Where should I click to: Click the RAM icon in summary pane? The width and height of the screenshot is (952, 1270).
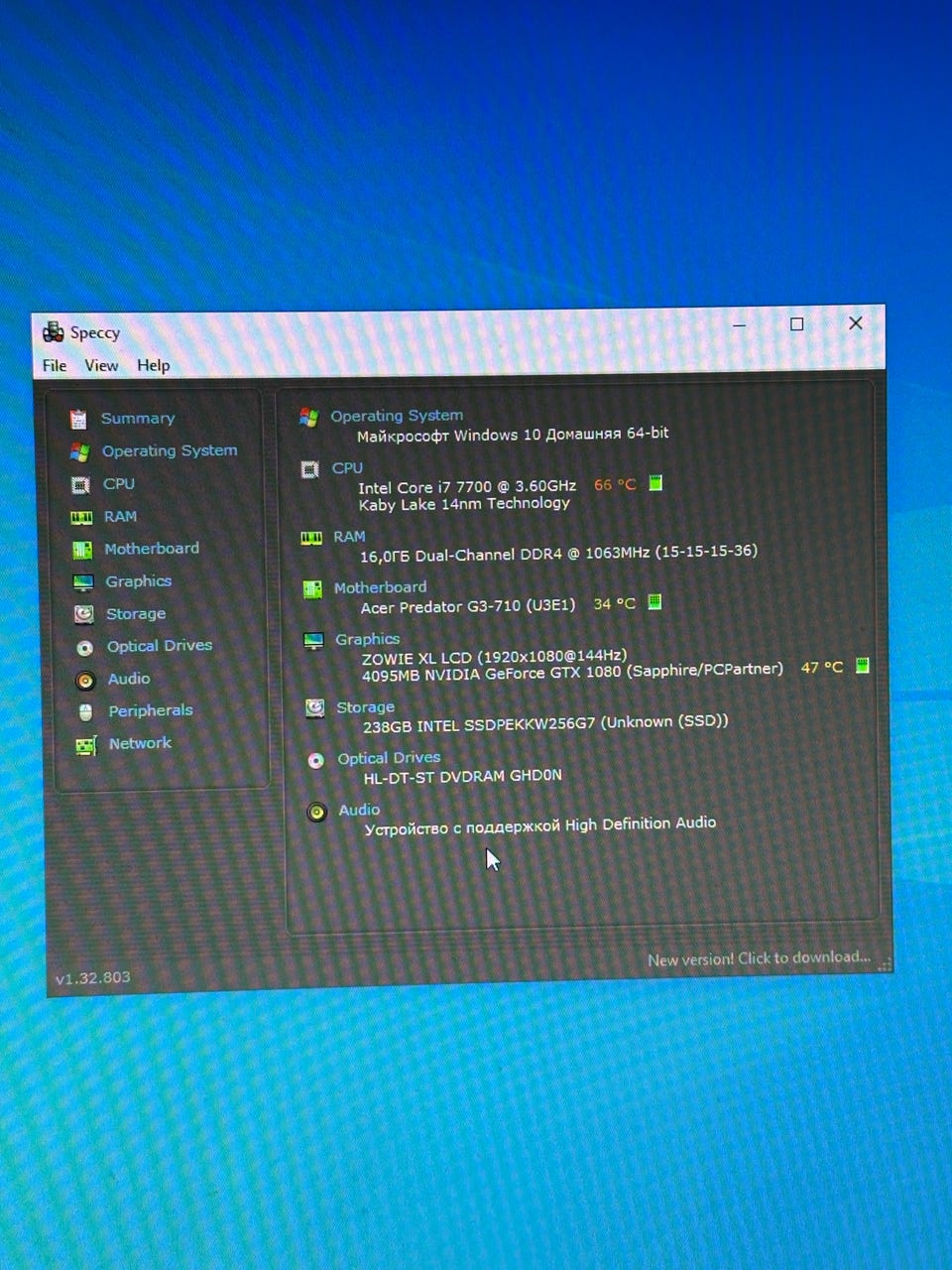(311, 538)
